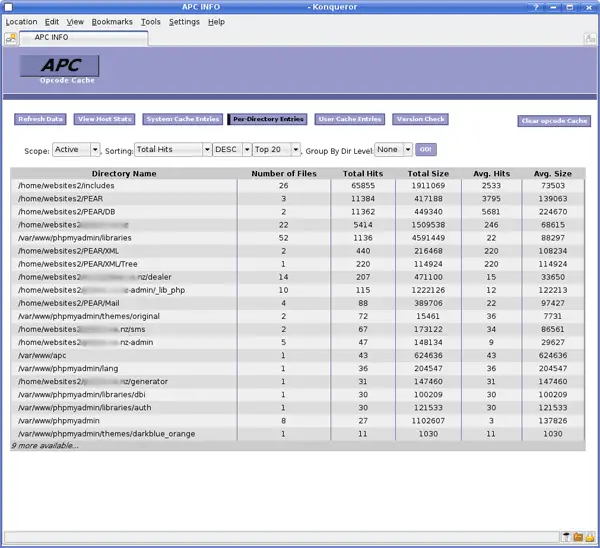Open System Cache Entries

click(183, 119)
